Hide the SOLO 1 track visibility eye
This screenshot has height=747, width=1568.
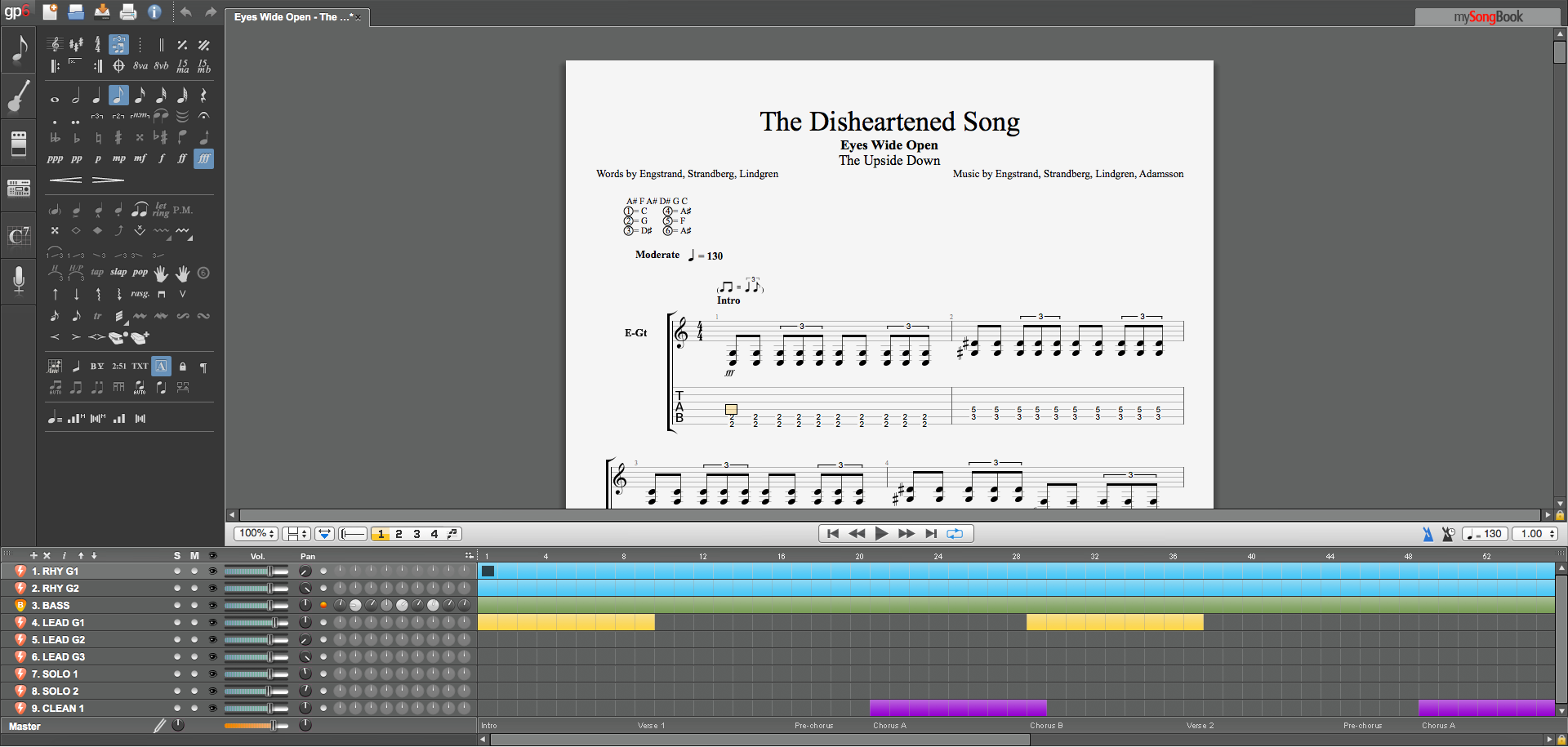coord(213,674)
